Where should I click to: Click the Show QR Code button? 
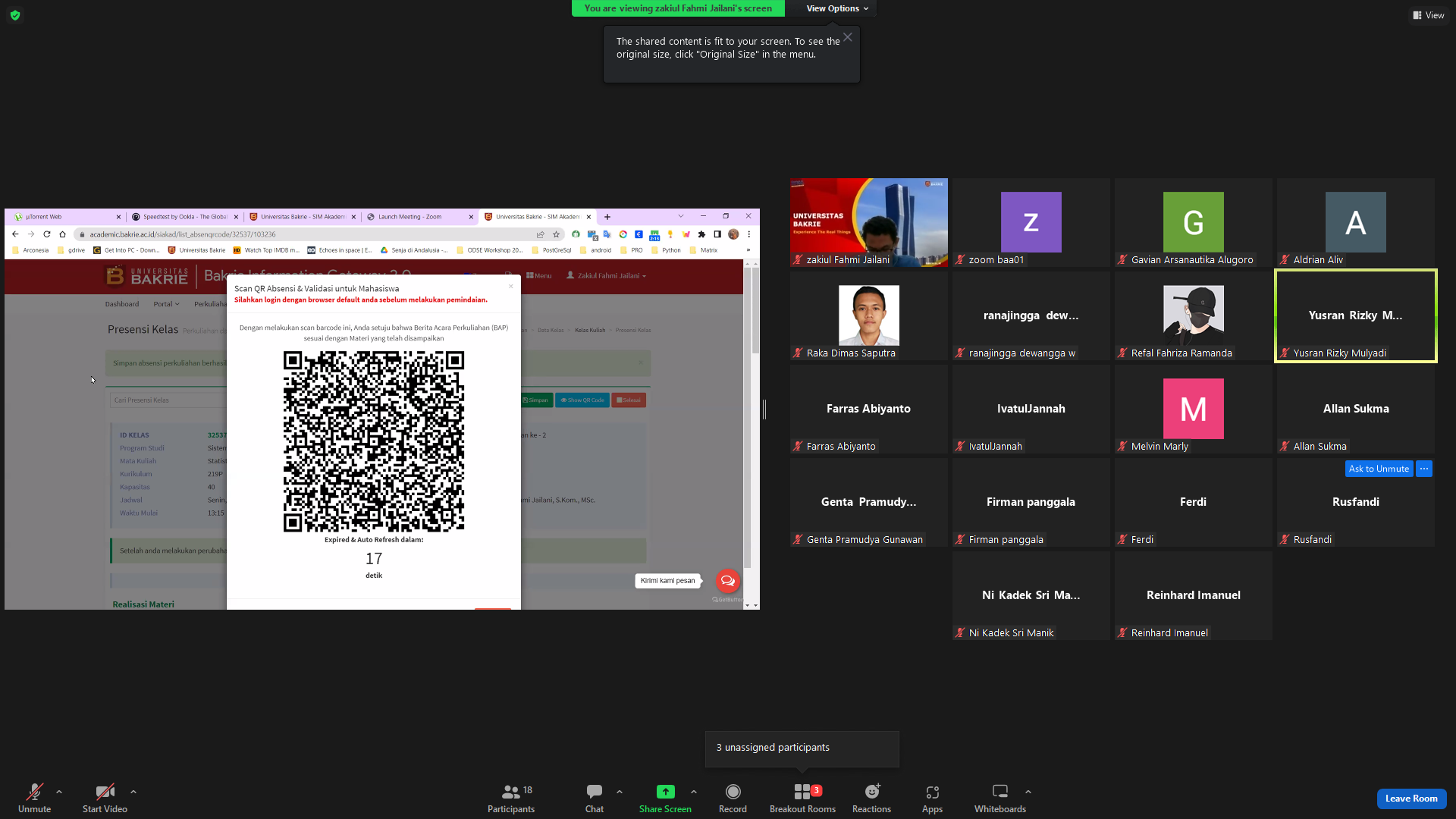[582, 400]
